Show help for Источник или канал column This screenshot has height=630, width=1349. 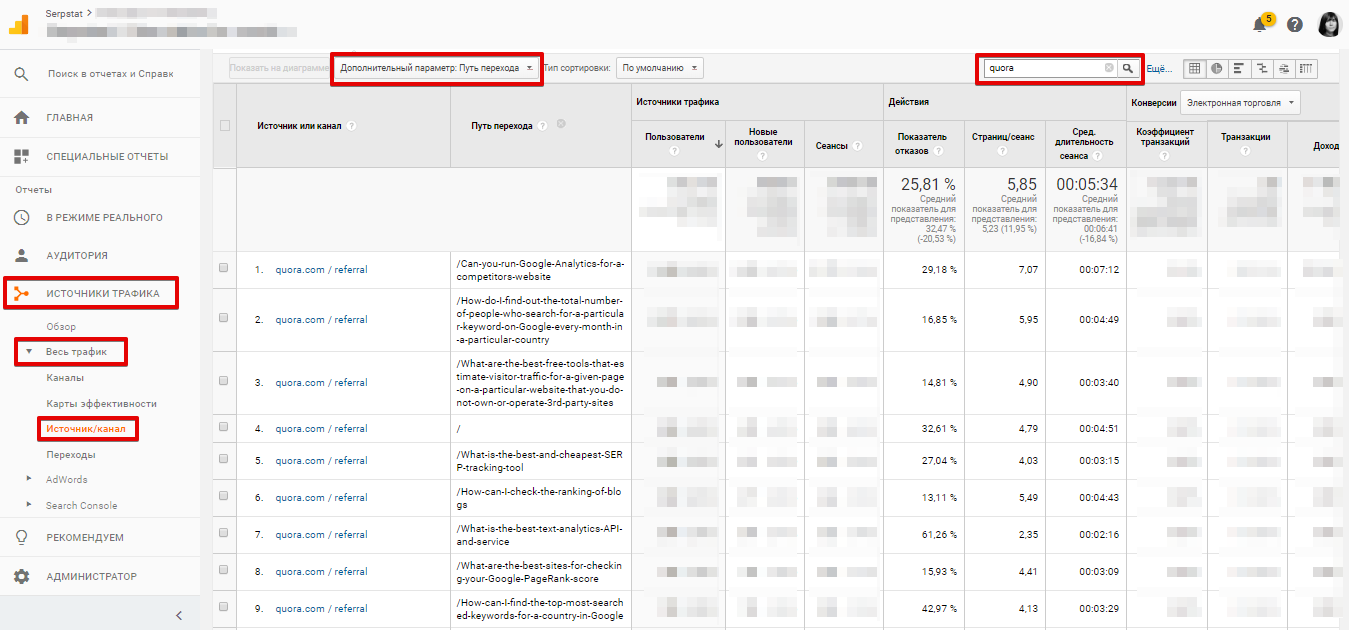tap(352, 126)
